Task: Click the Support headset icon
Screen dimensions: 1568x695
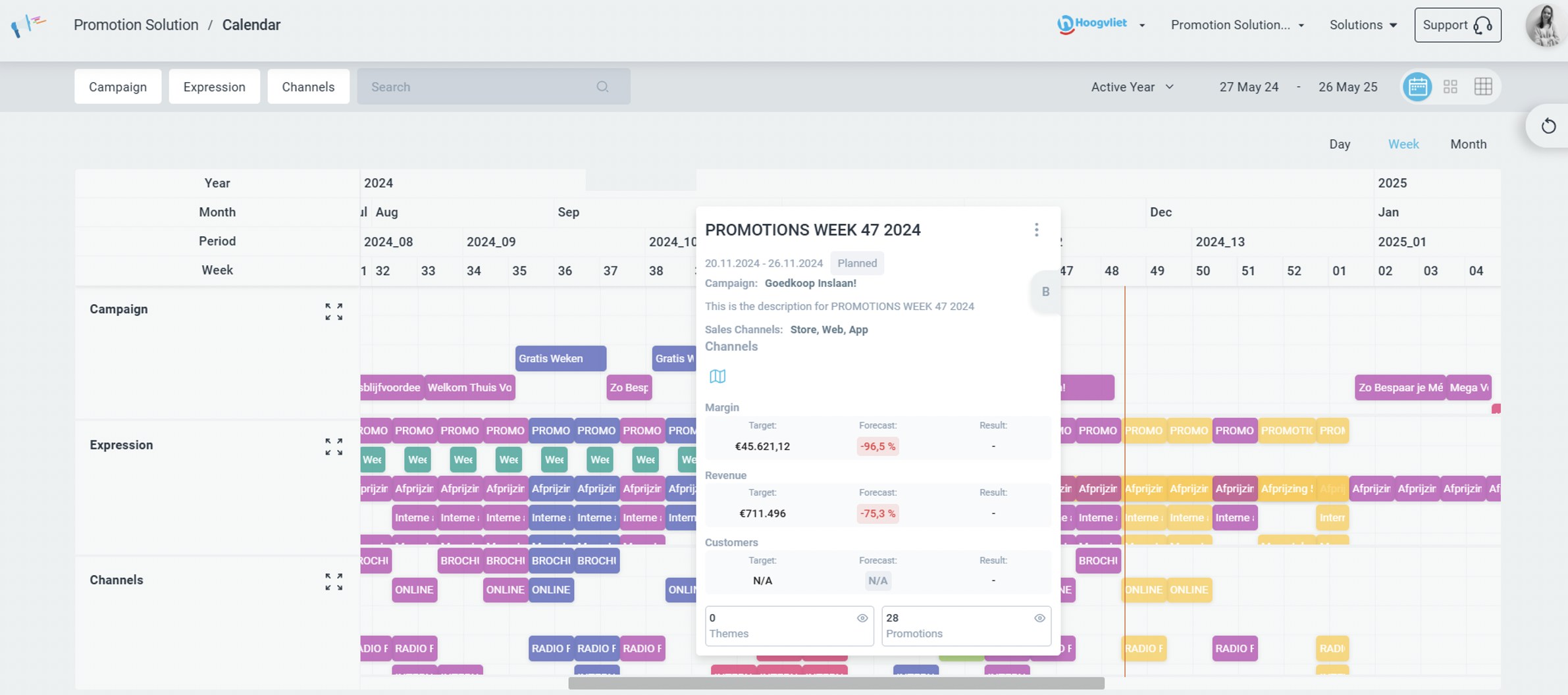Action: 1480,25
